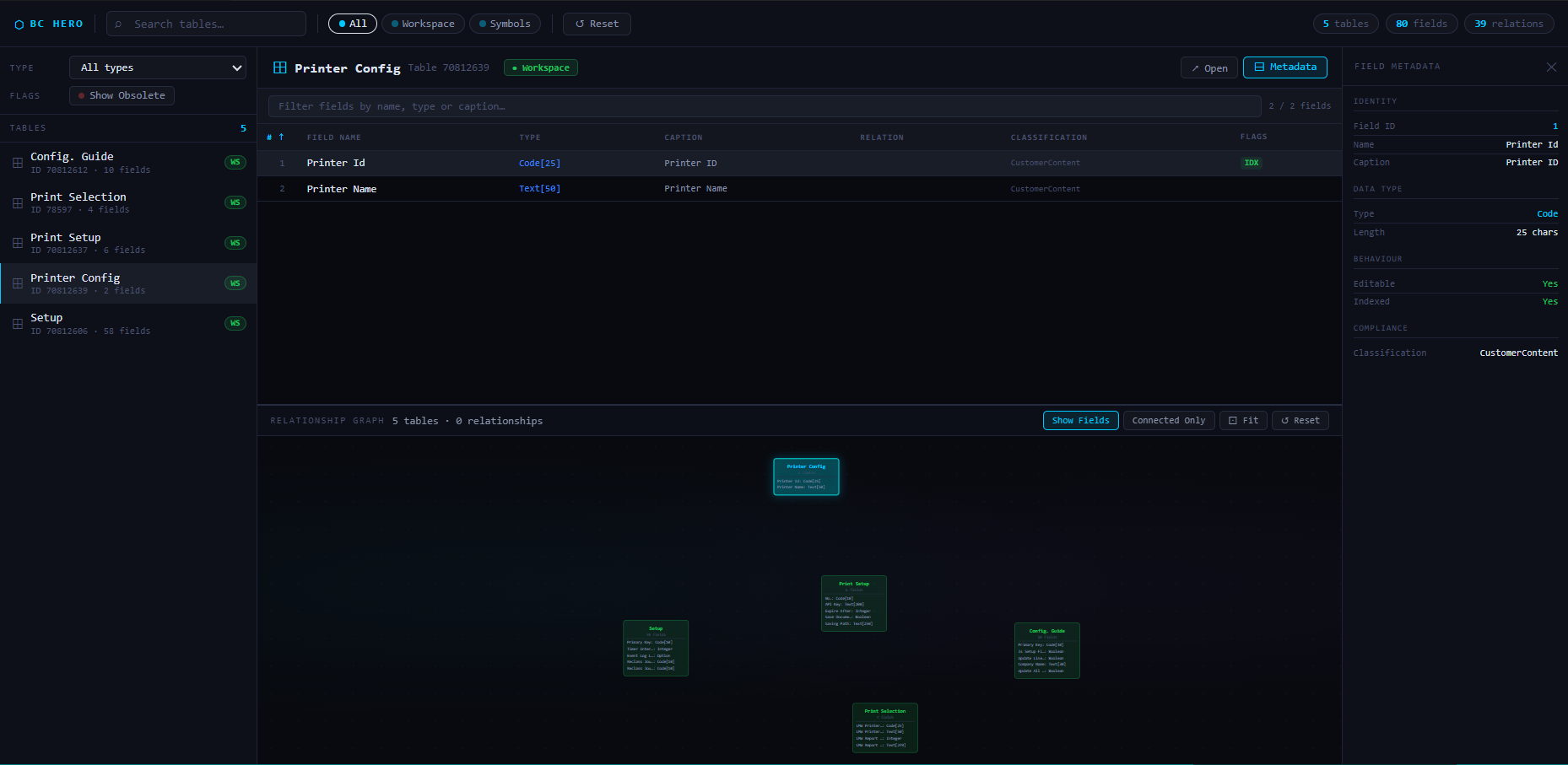The height and width of the screenshot is (765, 1568).
Task: Click the Metadata button
Action: coord(1284,67)
